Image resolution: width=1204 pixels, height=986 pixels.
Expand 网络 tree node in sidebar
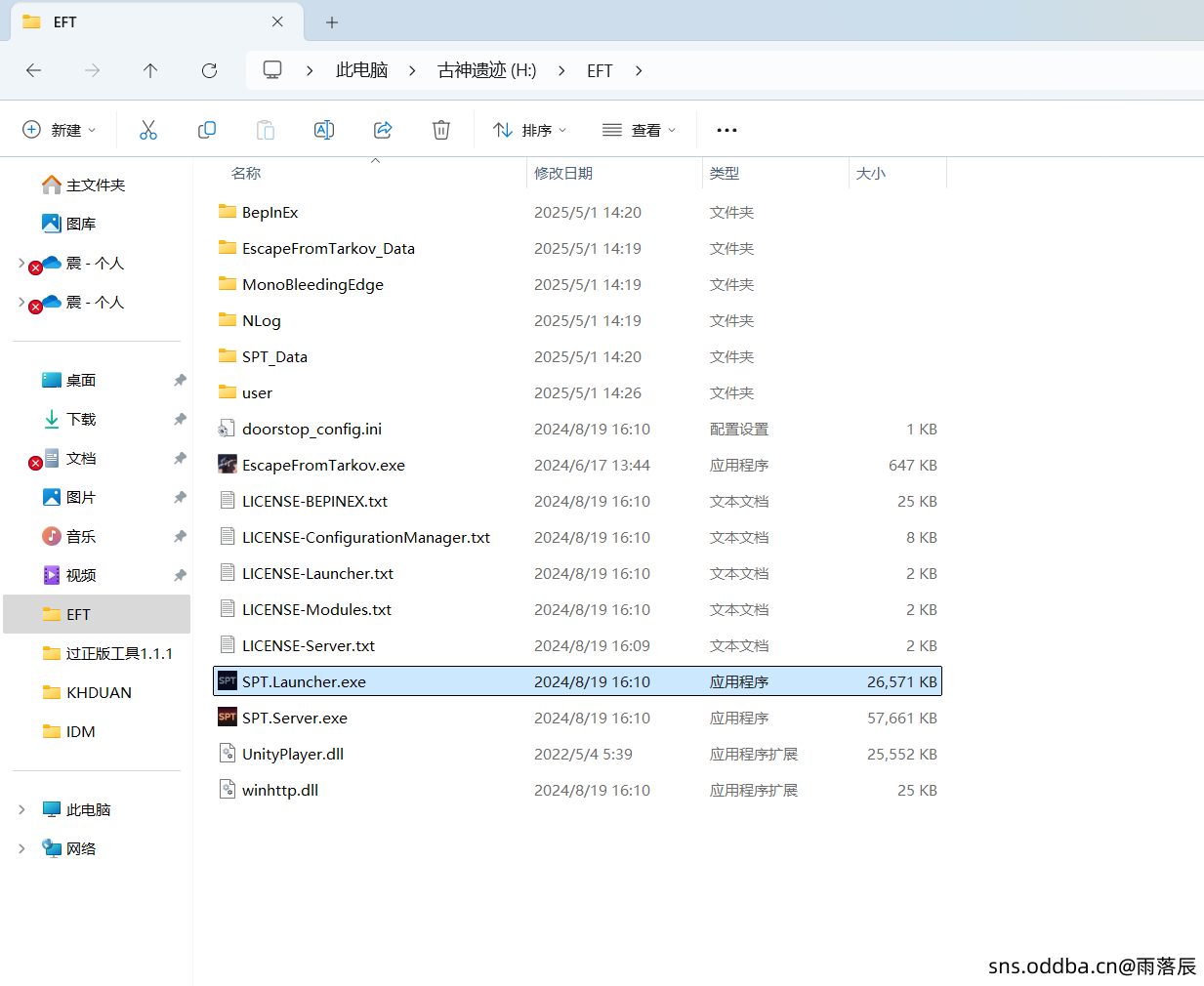tap(21, 848)
